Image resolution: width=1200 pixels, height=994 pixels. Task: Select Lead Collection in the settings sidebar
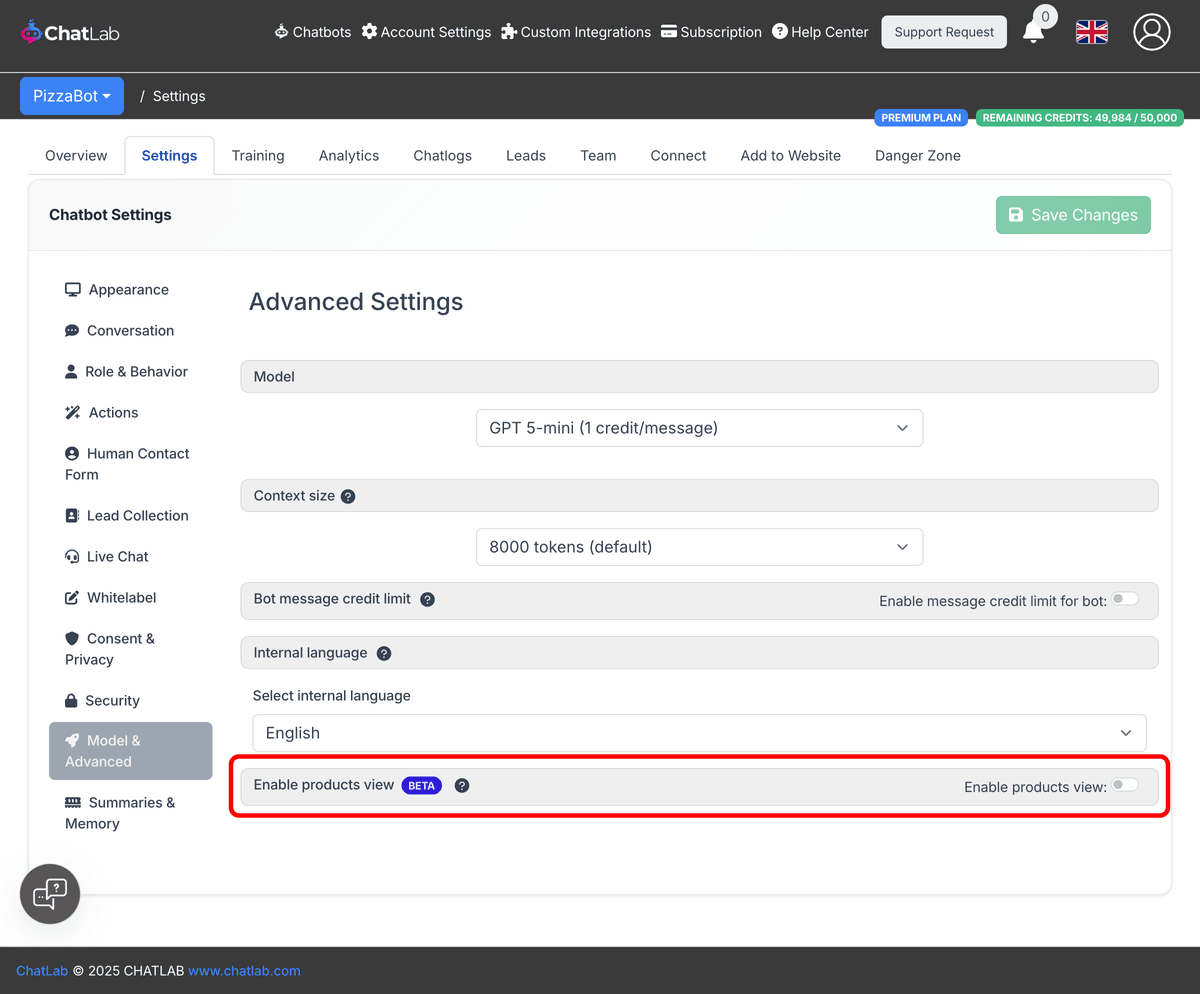(x=137, y=515)
